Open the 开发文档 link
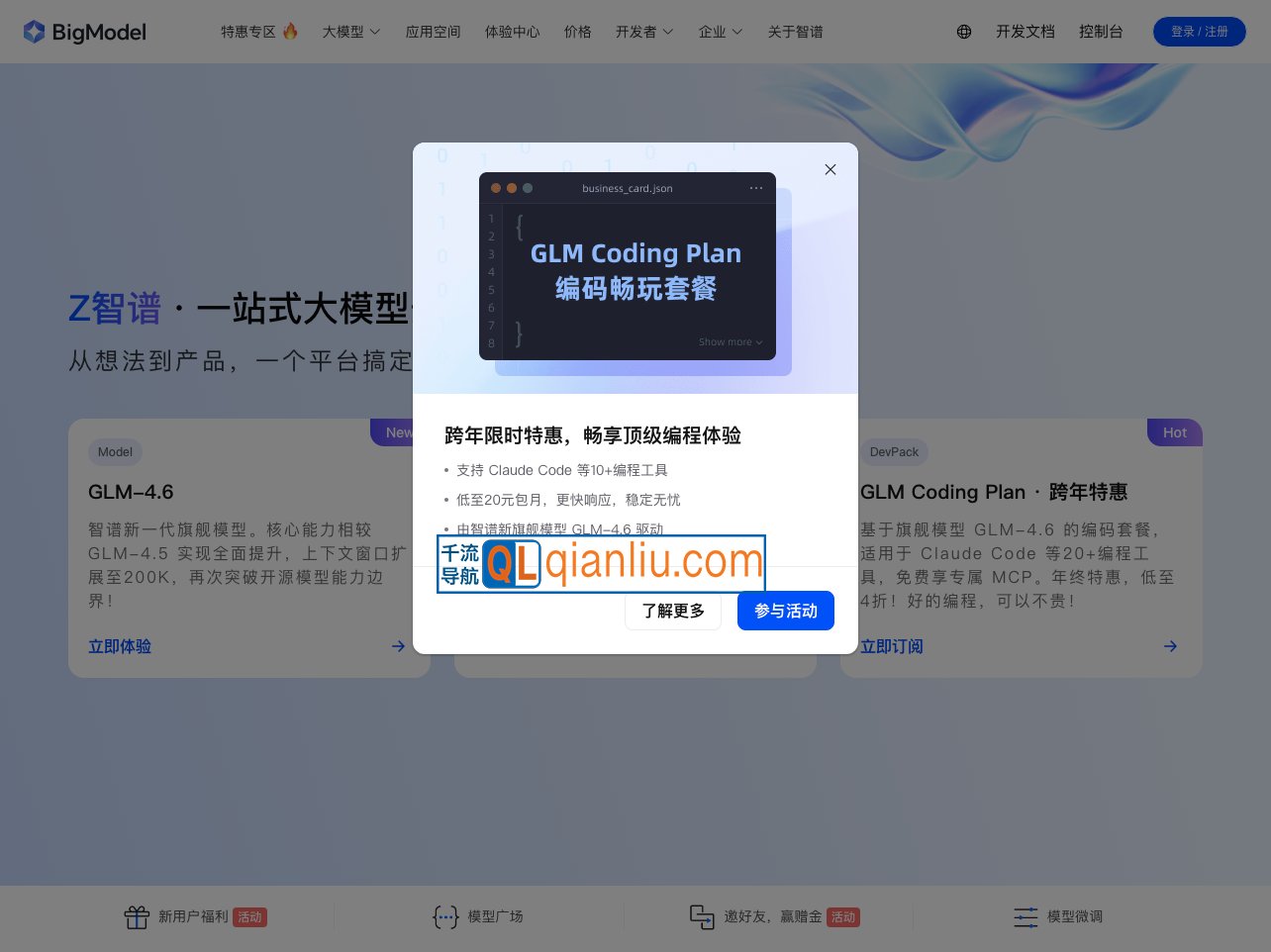Viewport: 1271px width, 952px height. coord(1026,32)
